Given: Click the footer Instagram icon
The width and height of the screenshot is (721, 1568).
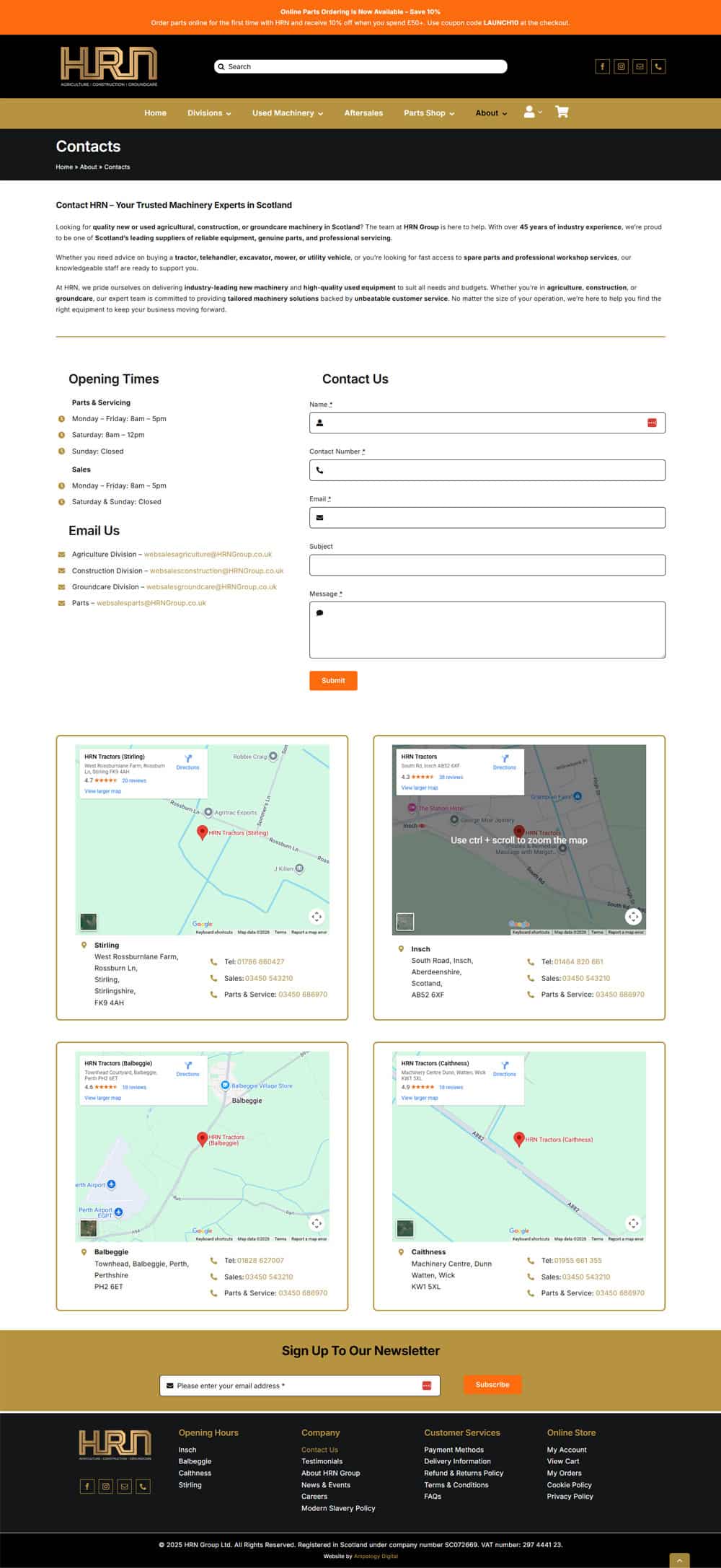Looking at the screenshot, I should click(x=106, y=1486).
